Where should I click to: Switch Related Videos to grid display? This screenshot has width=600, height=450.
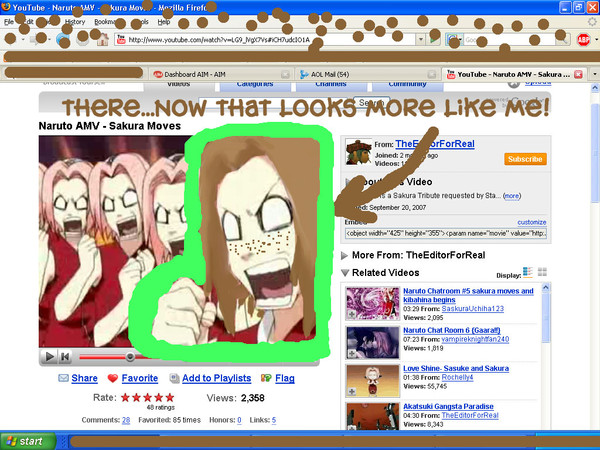coord(542,272)
